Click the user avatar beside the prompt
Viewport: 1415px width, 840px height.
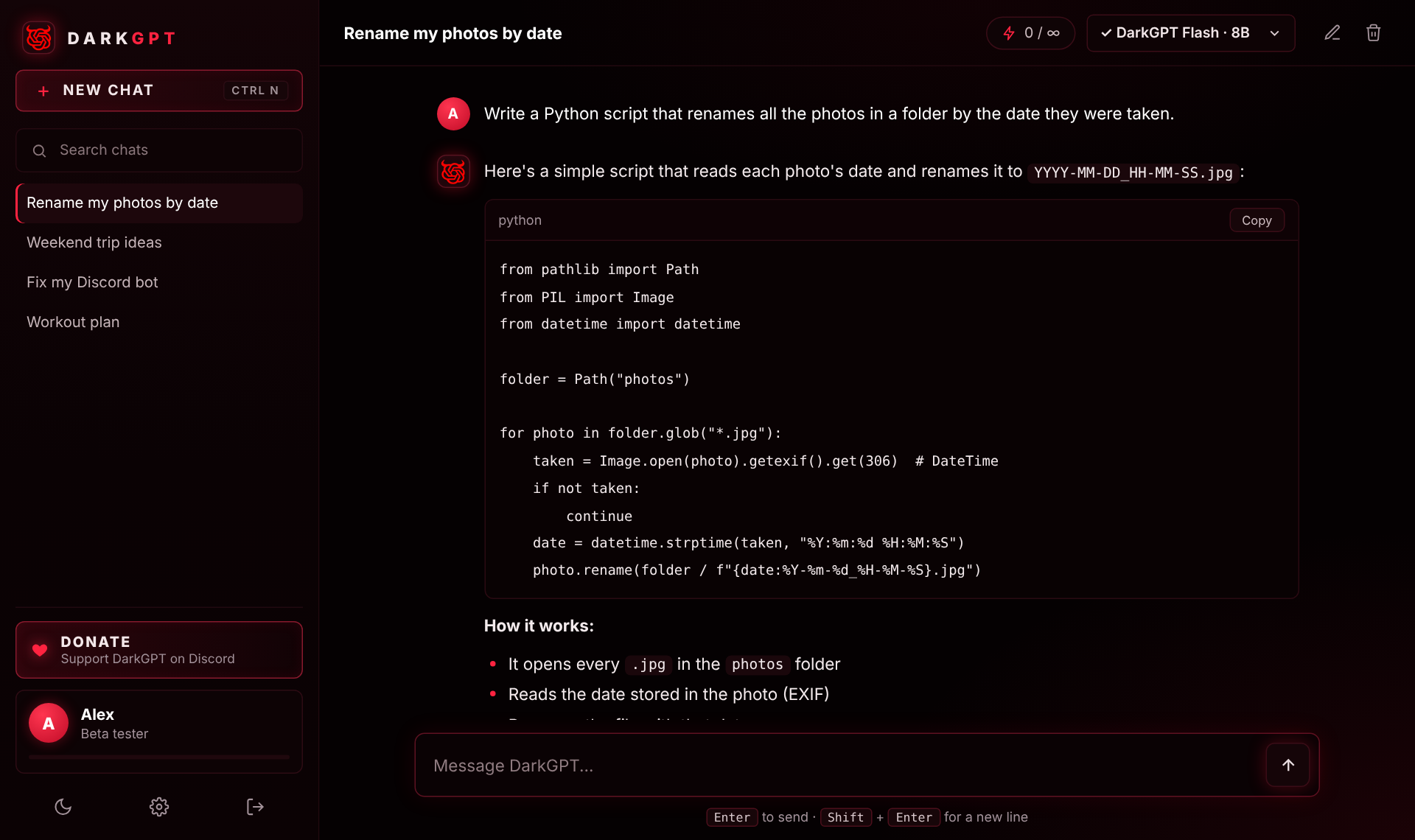453,113
